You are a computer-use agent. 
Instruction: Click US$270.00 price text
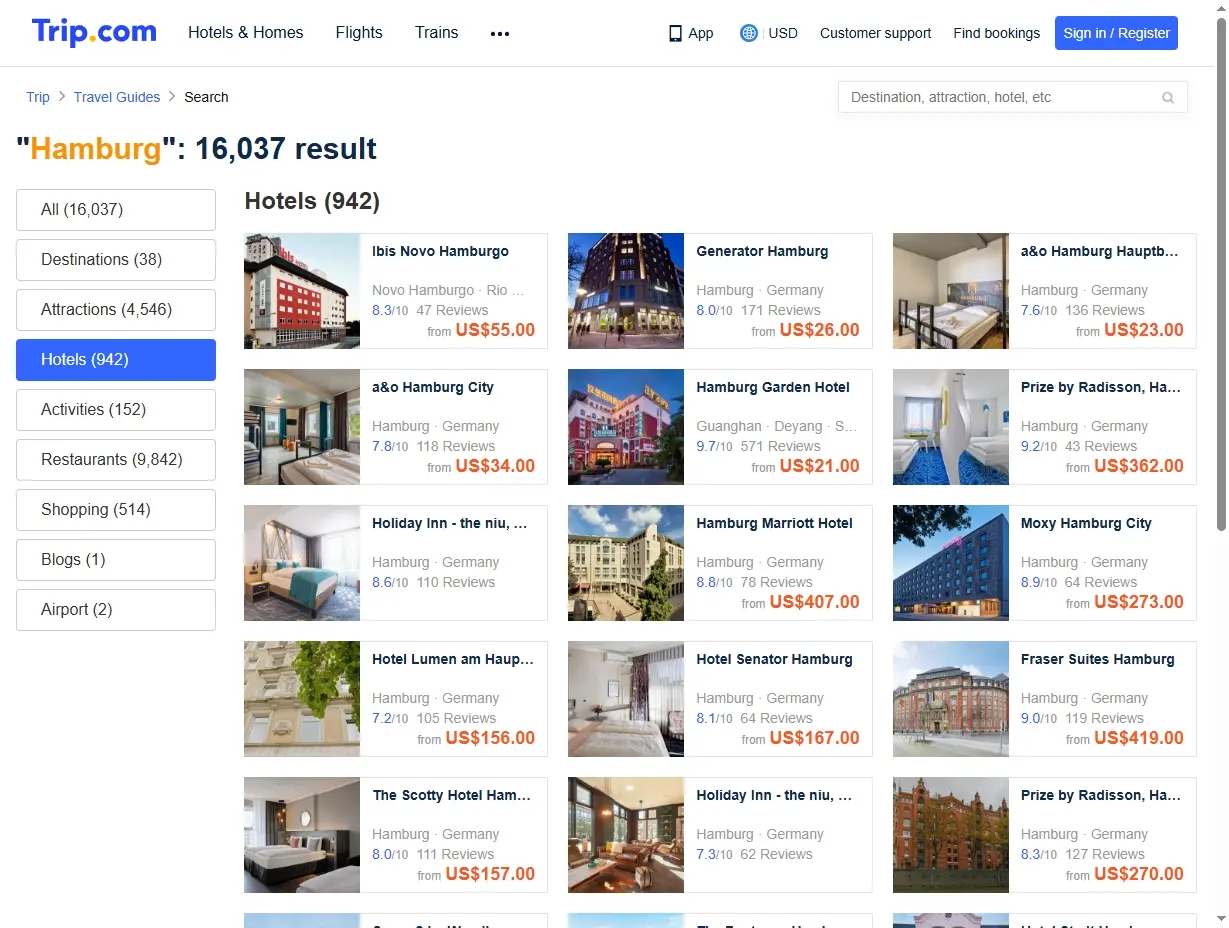tap(1139, 874)
